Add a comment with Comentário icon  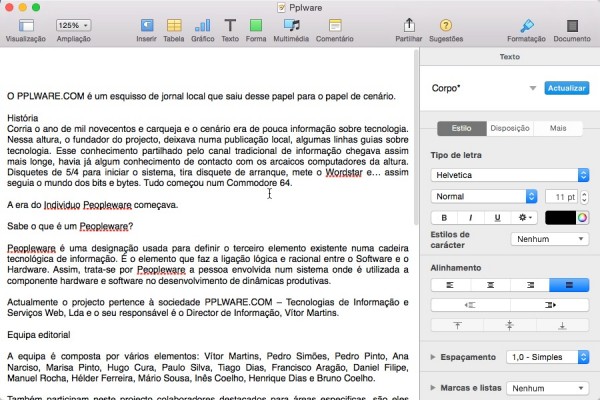pyautogui.click(x=335, y=26)
